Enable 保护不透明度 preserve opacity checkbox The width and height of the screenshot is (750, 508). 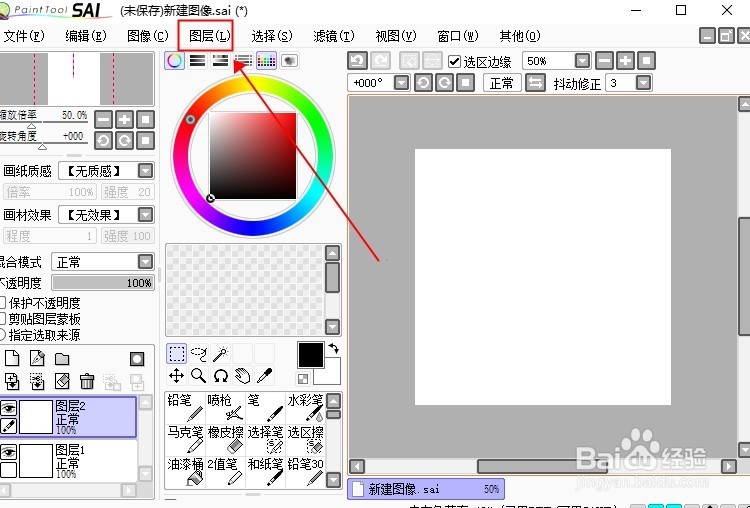pos(2,303)
